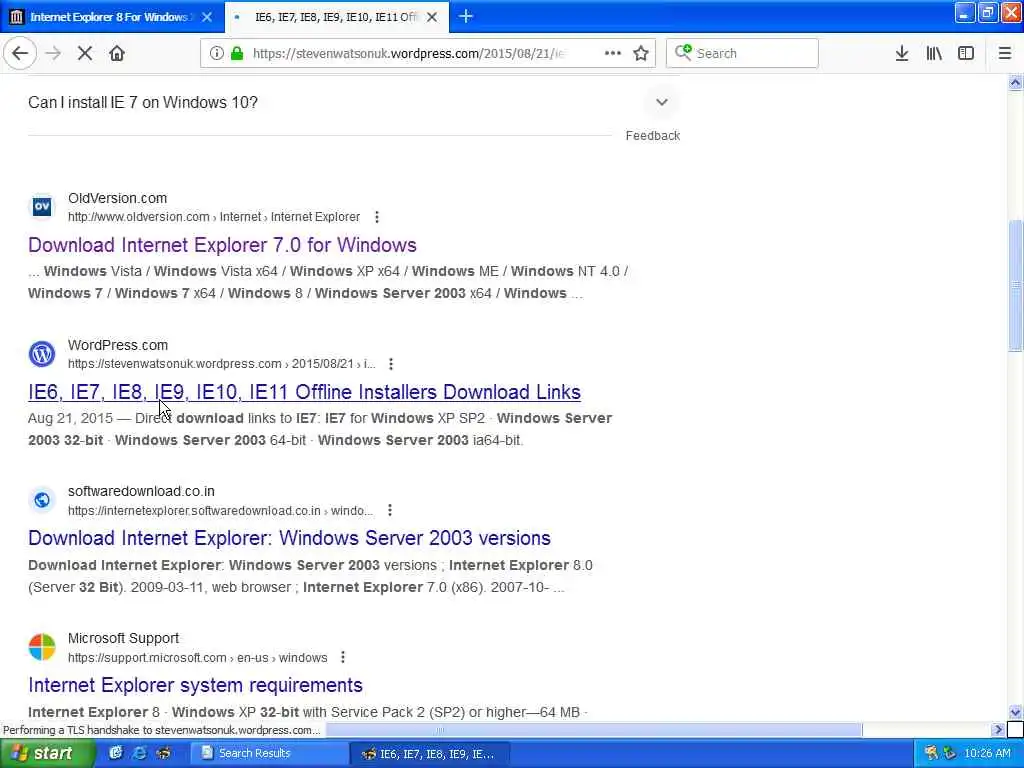Viewport: 1024px width, 768px height.
Task: Toggle the sidebar icon
Action: (x=966, y=54)
